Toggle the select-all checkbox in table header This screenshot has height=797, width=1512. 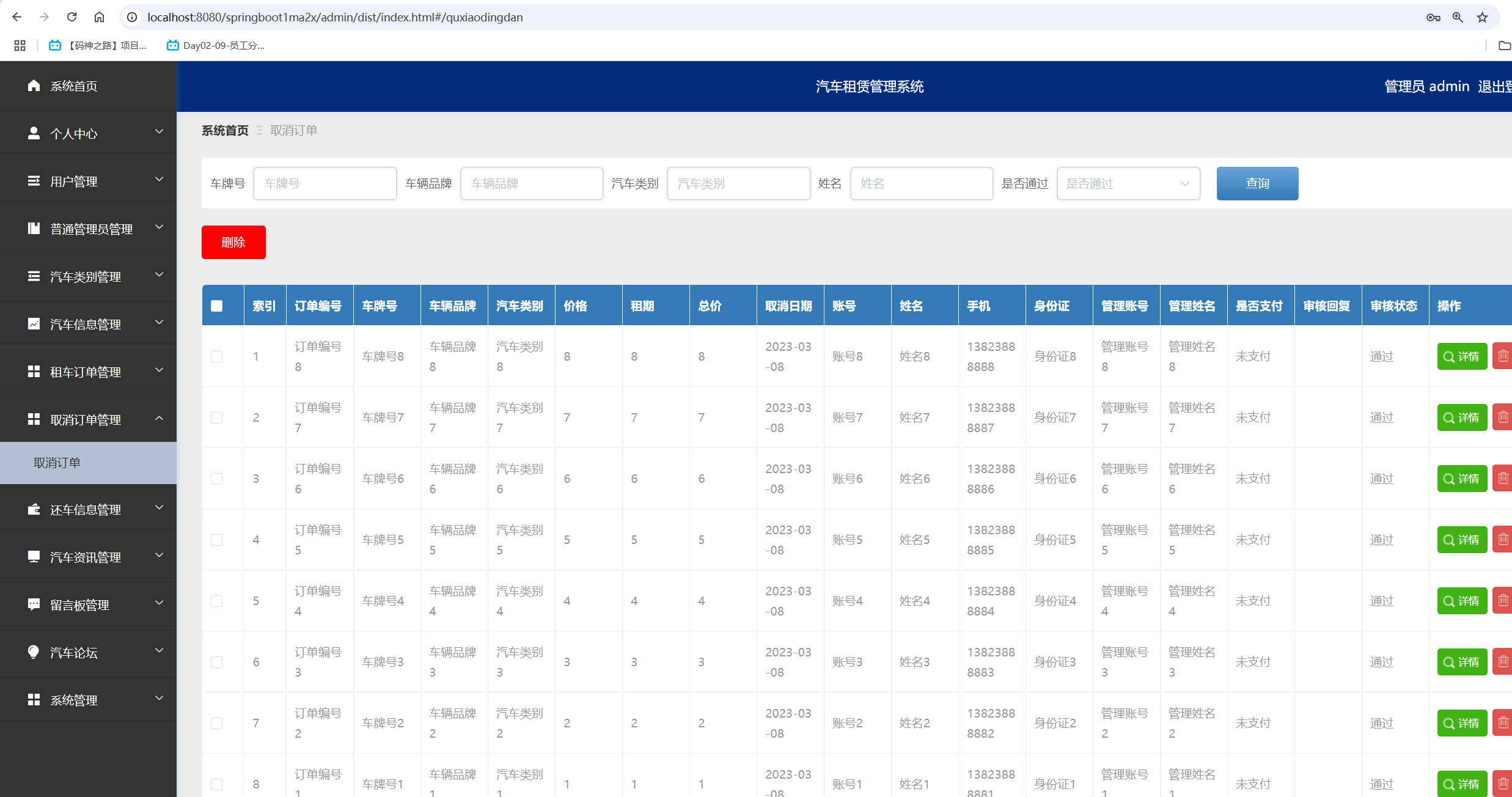click(217, 306)
